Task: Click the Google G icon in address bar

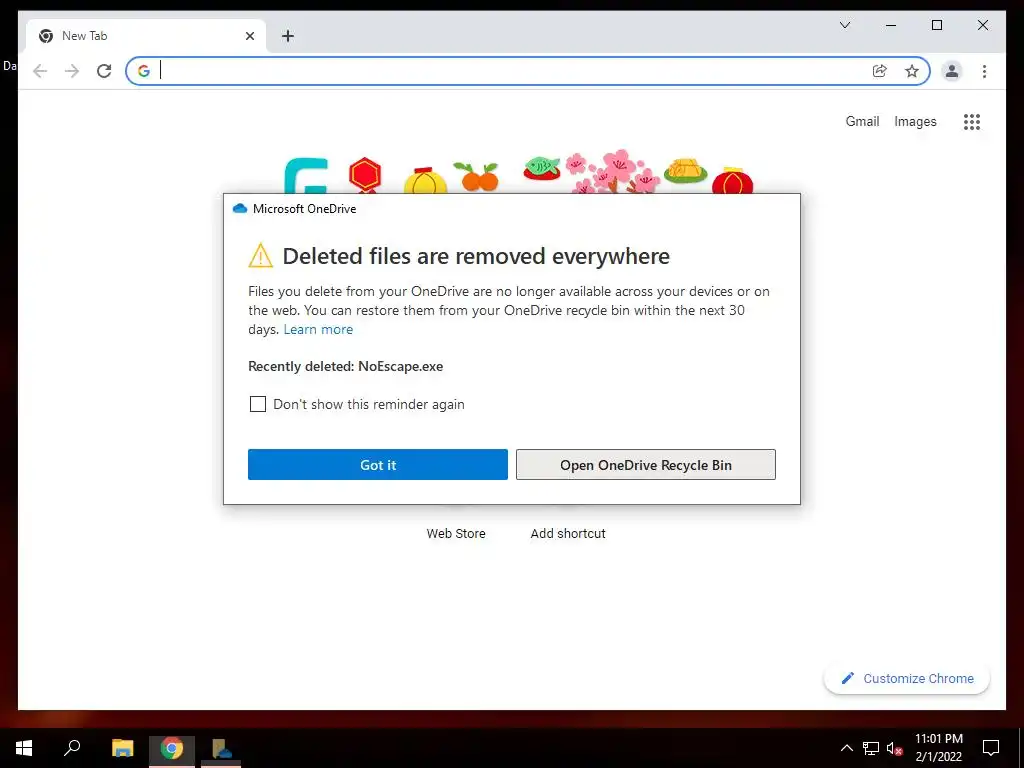Action: (x=144, y=71)
